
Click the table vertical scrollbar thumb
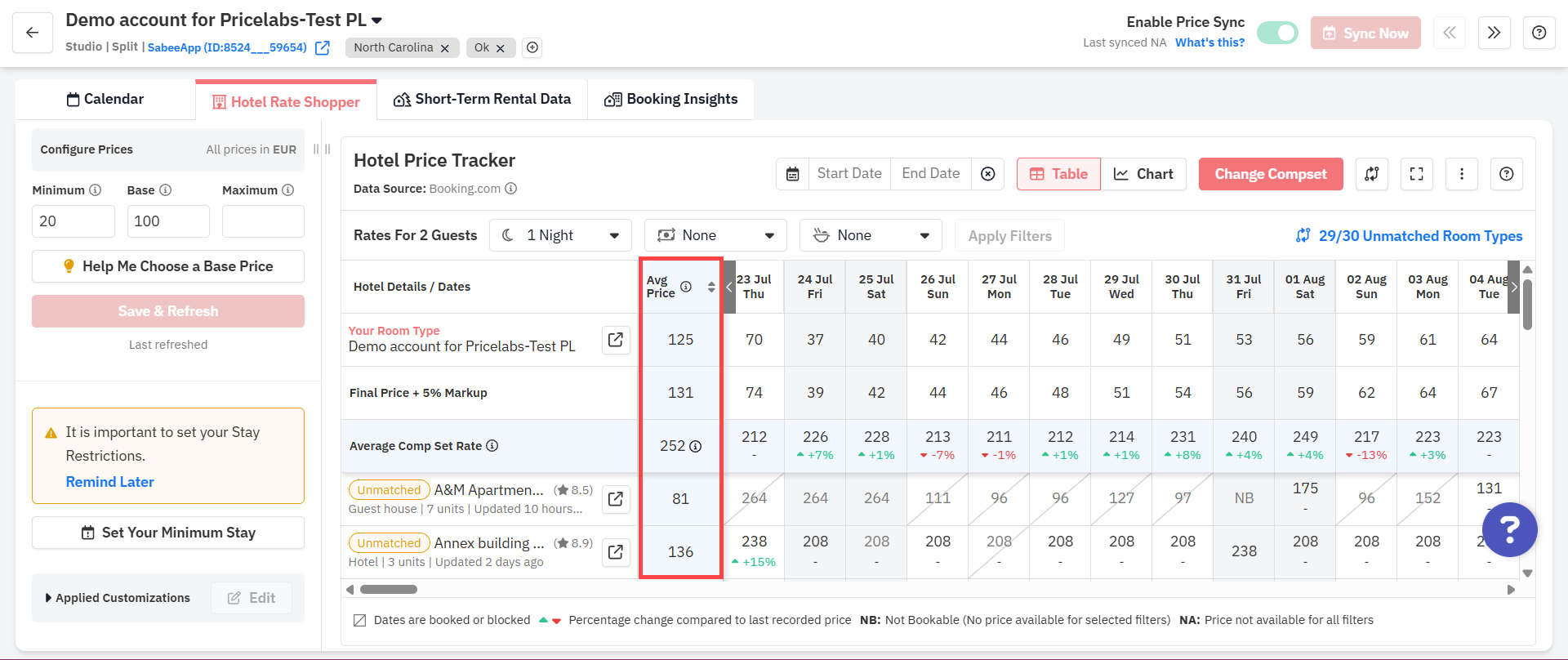[1527, 304]
